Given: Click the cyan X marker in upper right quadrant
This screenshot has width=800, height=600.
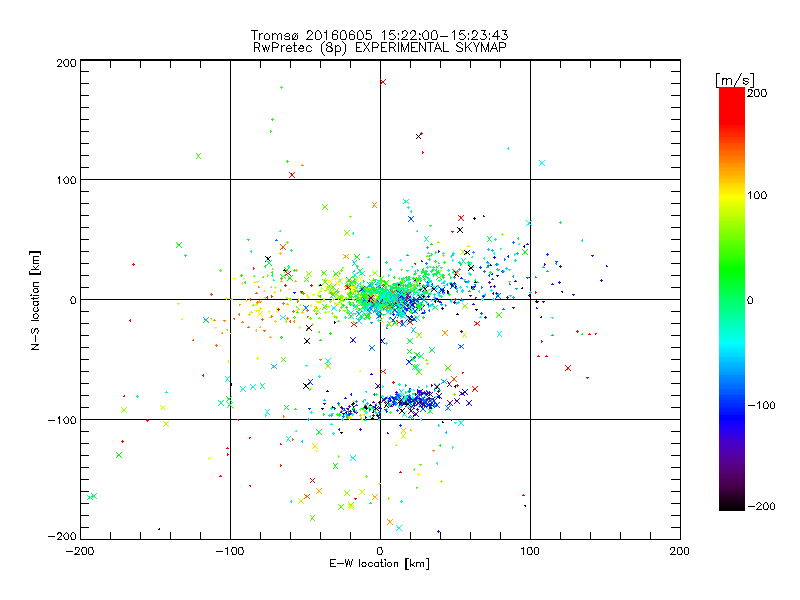Looking at the screenshot, I should click(x=542, y=163).
